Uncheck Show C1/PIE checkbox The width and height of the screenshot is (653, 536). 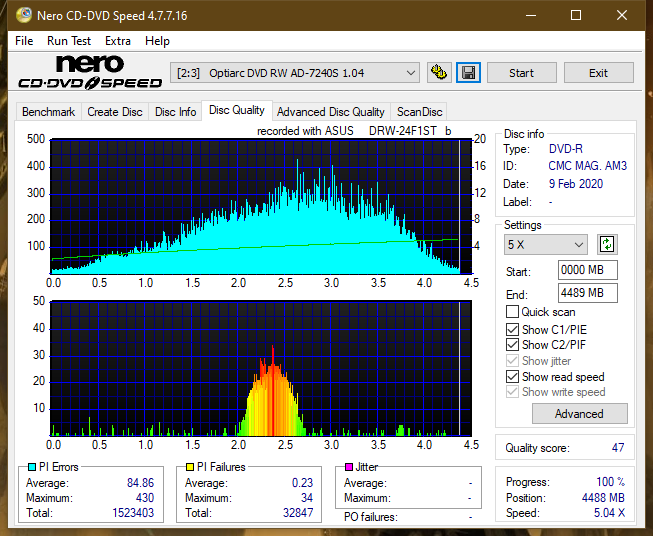point(512,329)
